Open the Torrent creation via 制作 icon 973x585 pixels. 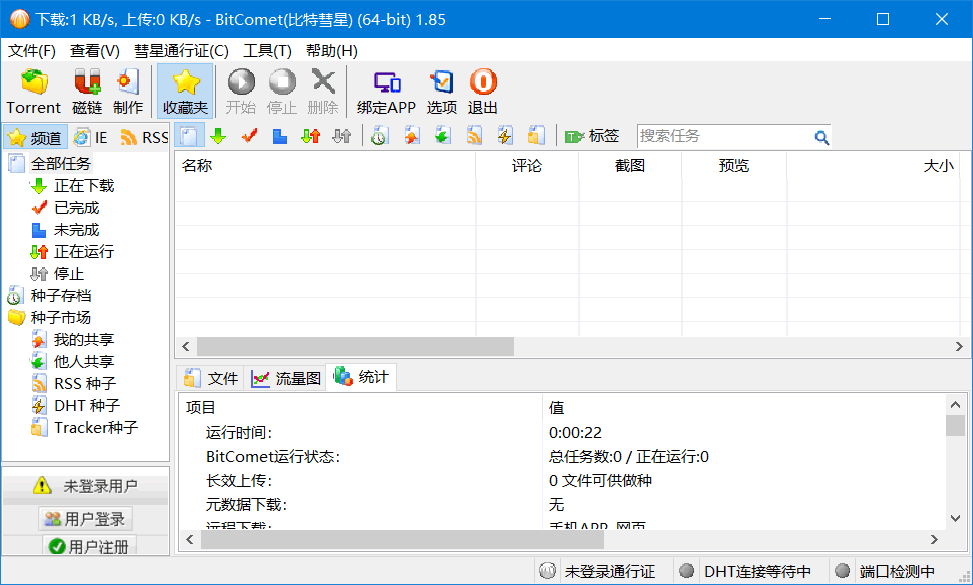pyautogui.click(x=128, y=90)
